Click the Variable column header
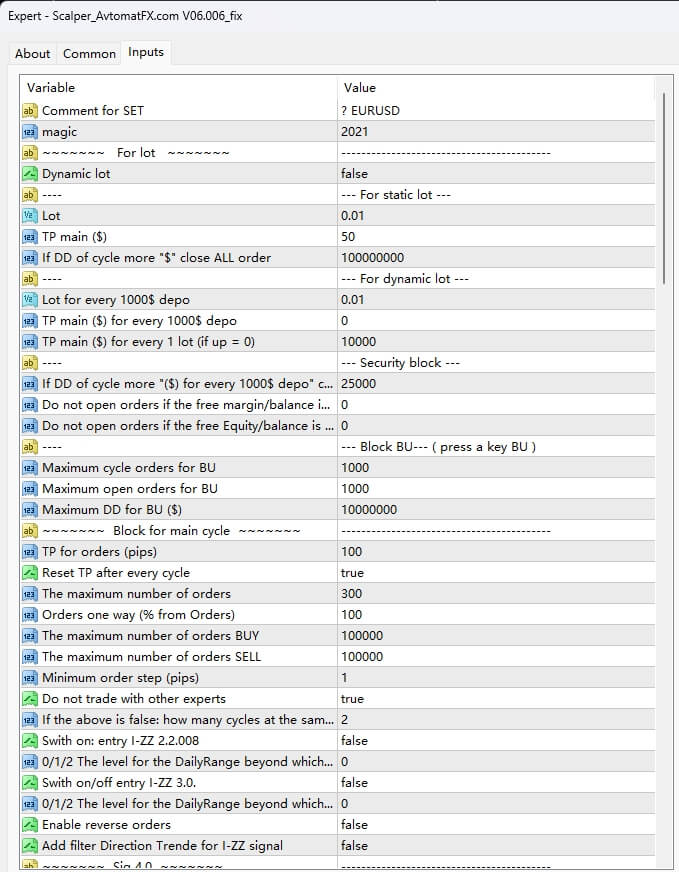 [x=179, y=88]
